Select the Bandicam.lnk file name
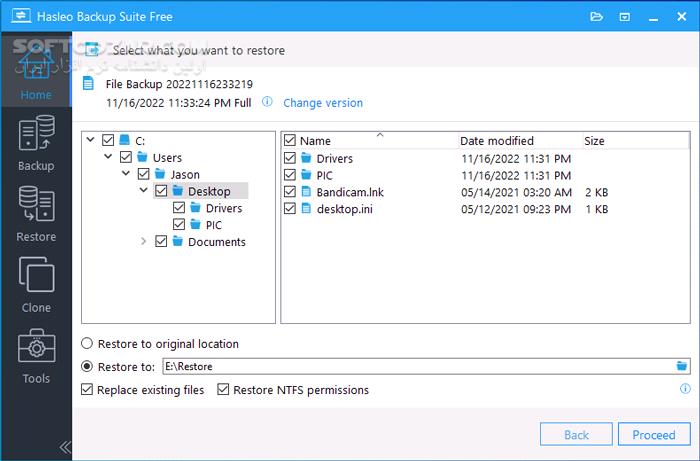This screenshot has width=700, height=461. [350, 192]
